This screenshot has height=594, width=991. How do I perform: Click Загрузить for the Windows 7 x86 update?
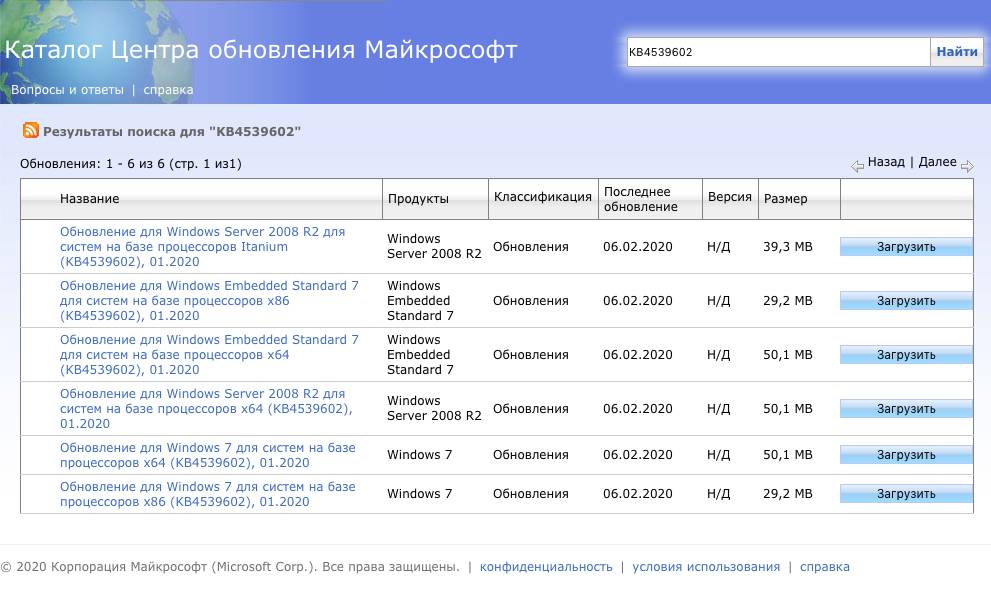[x=906, y=494]
